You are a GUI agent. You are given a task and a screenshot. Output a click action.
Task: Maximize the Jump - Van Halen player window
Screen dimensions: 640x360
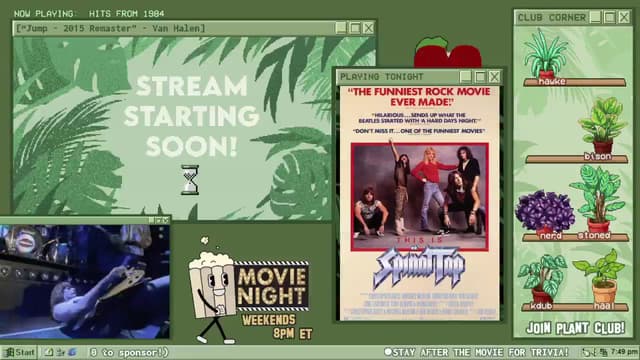355,28
